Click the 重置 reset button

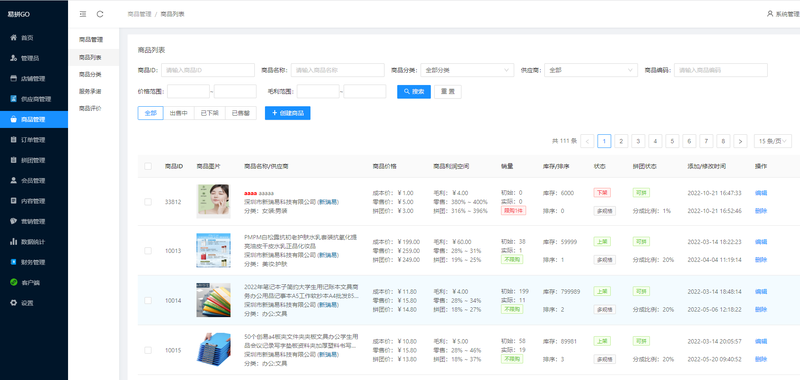[448, 92]
